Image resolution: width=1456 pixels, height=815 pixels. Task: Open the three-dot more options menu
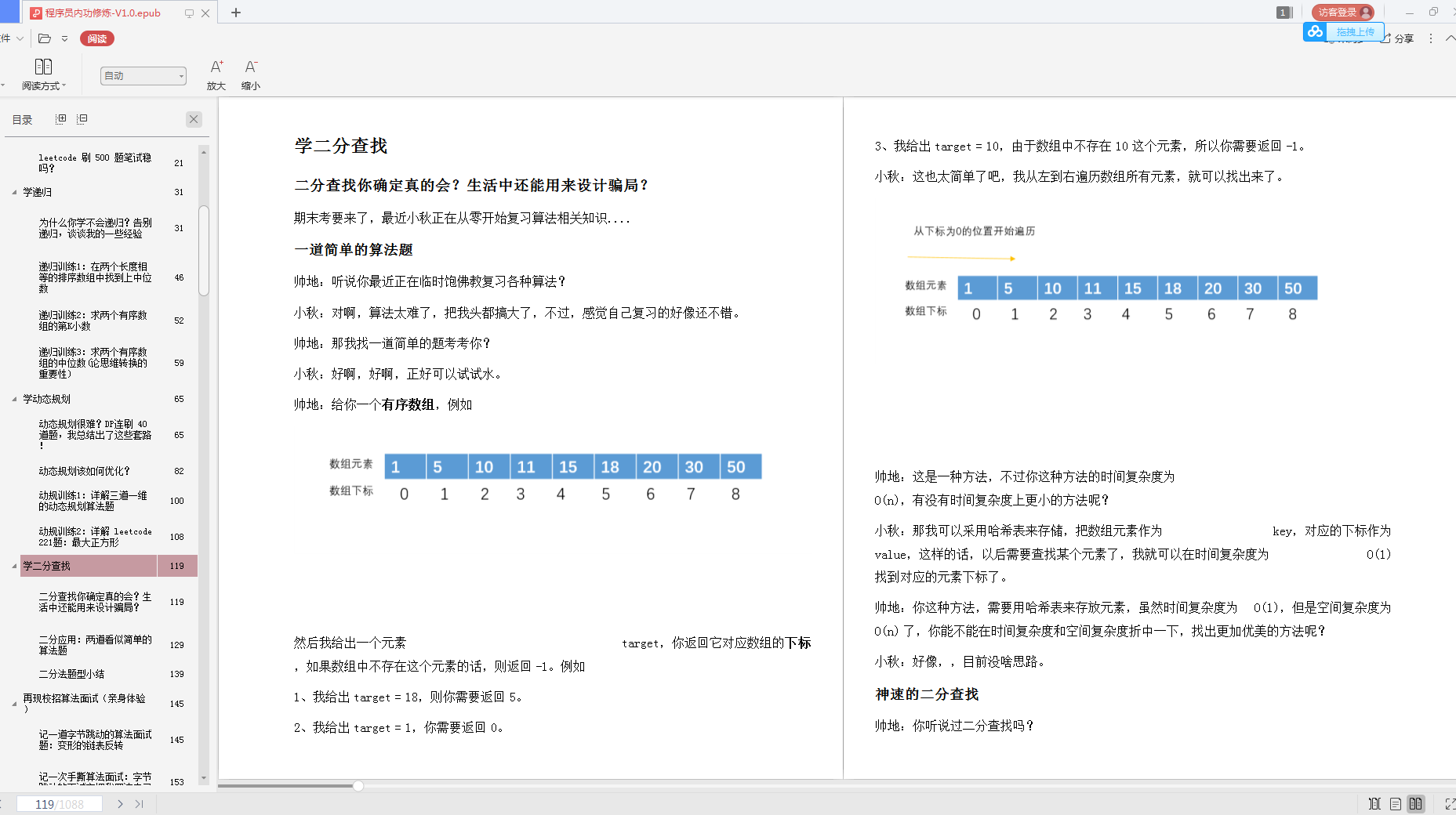(1431, 38)
